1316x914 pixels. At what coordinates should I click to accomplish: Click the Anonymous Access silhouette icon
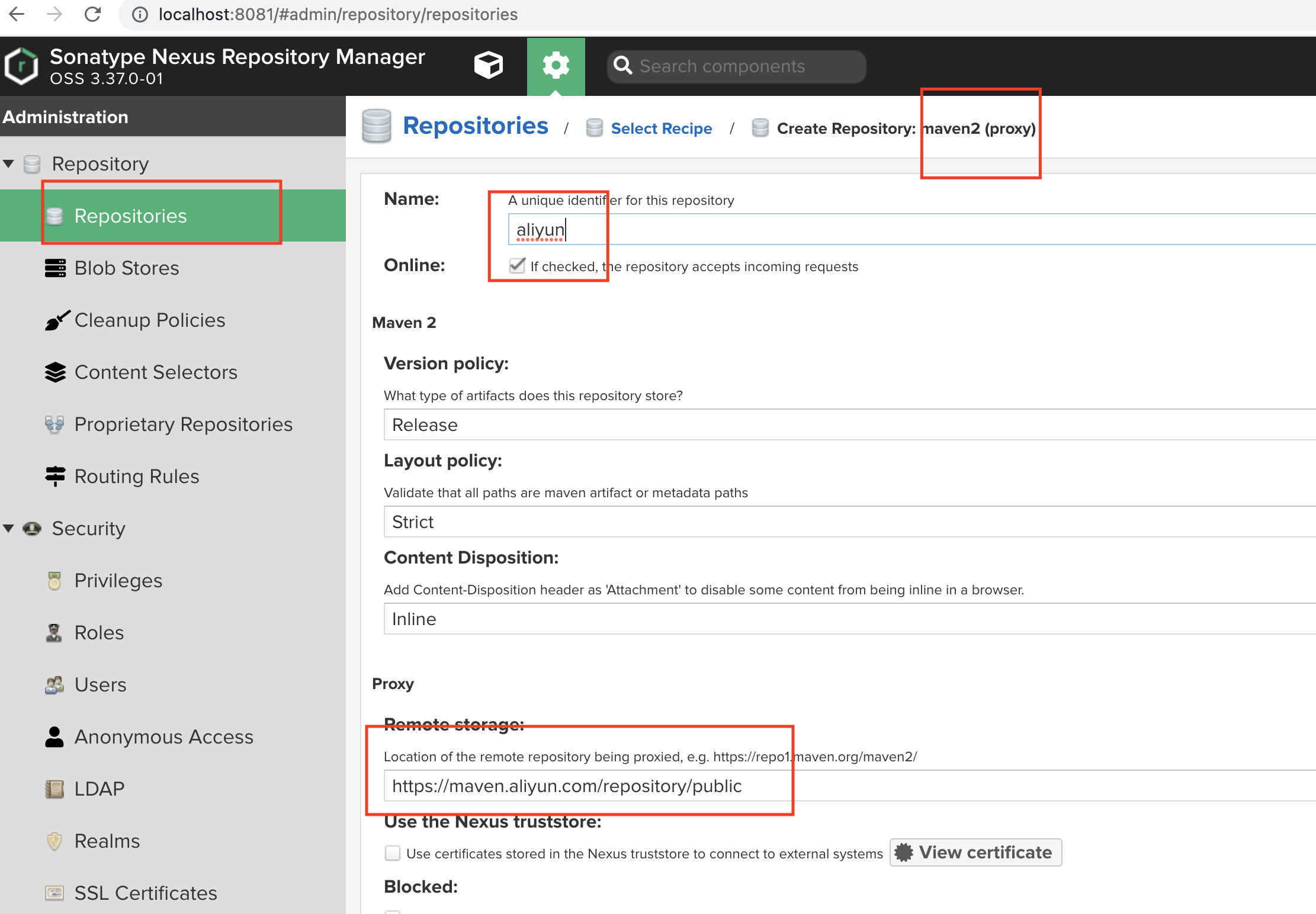click(54, 736)
